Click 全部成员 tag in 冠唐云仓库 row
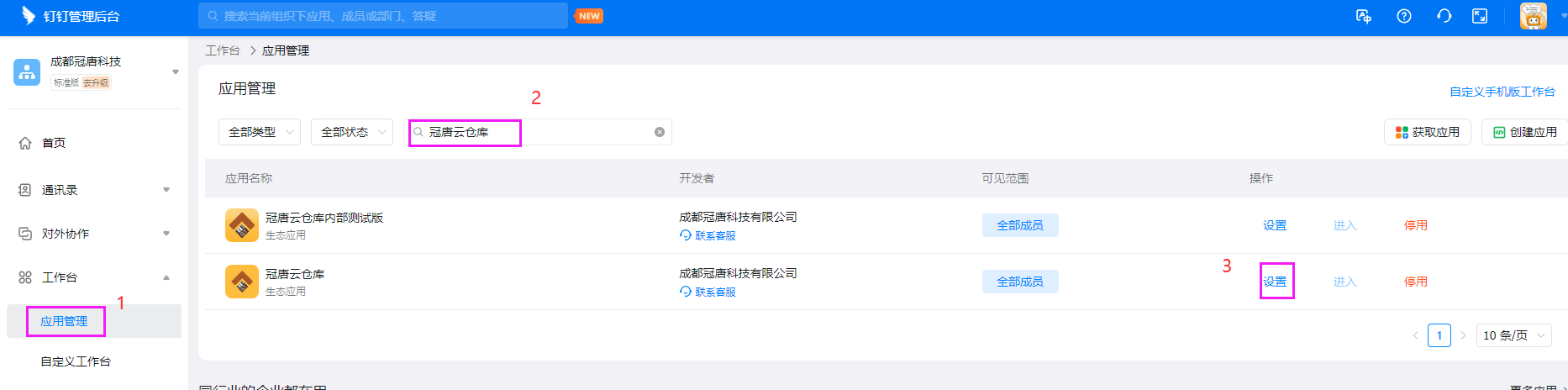 click(x=1020, y=282)
